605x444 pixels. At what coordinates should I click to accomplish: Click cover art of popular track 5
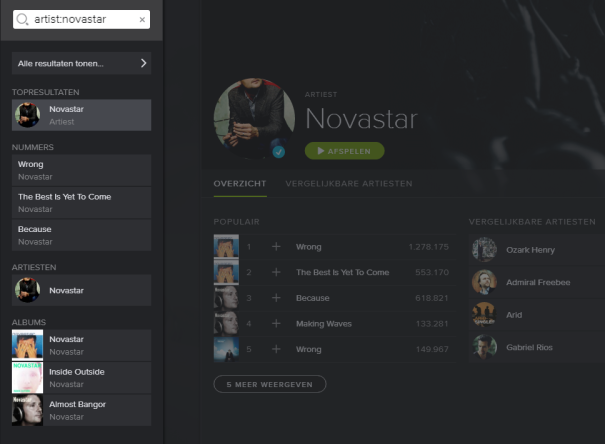[226, 349]
